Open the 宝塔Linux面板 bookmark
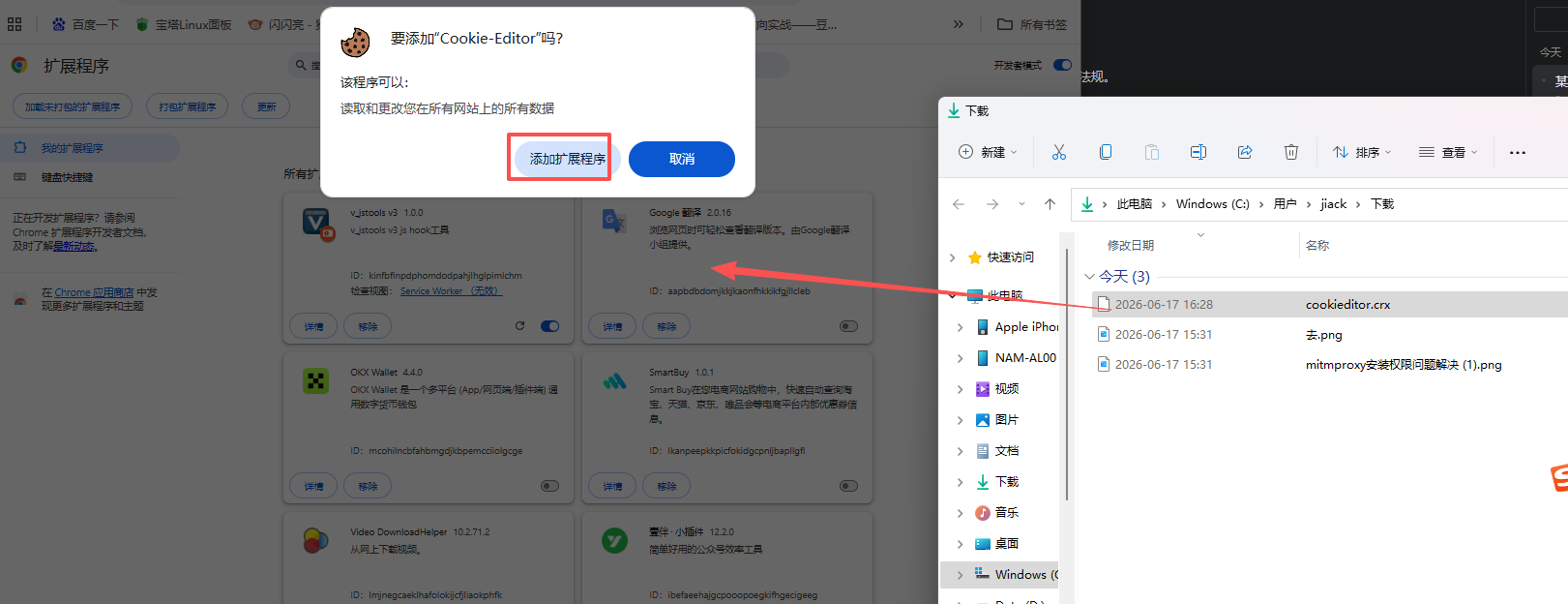The image size is (1568, 604). click(184, 24)
